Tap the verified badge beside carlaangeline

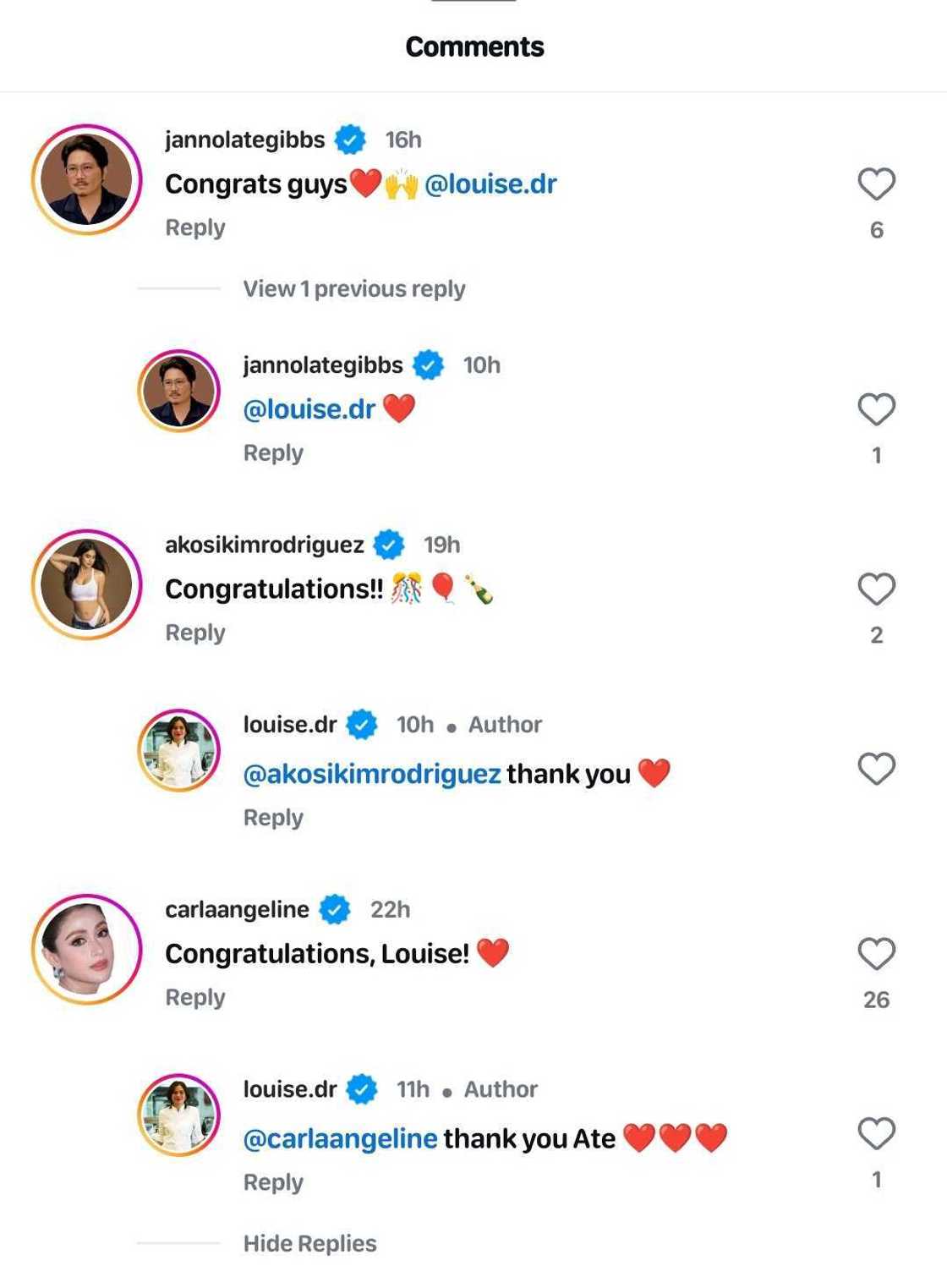point(335,910)
